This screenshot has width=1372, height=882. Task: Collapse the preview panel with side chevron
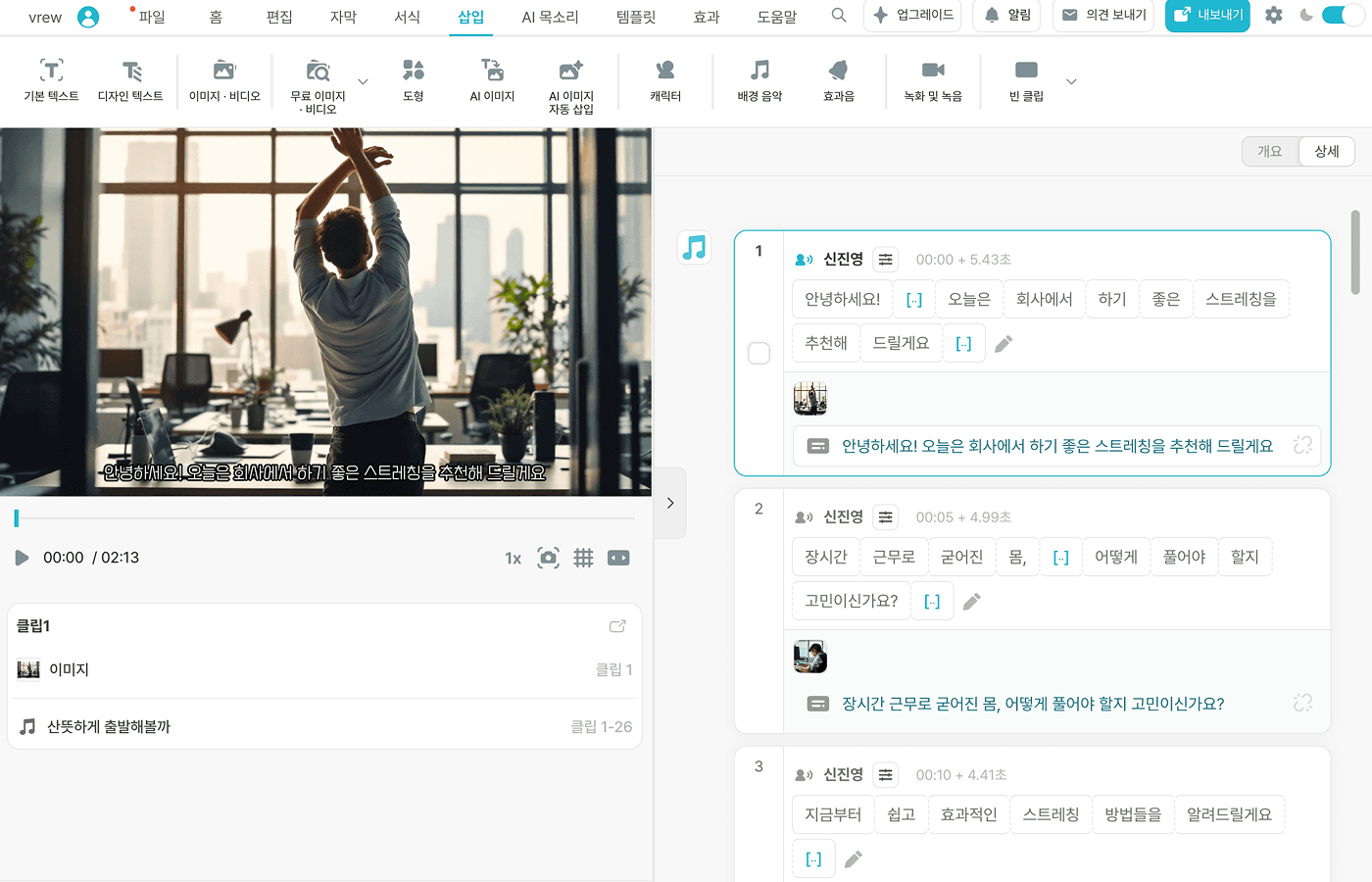click(670, 503)
